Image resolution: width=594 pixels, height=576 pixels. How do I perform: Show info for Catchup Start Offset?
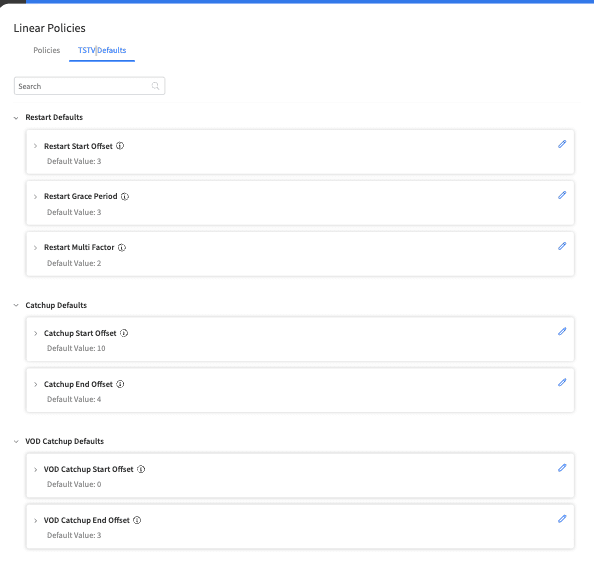pos(124,333)
